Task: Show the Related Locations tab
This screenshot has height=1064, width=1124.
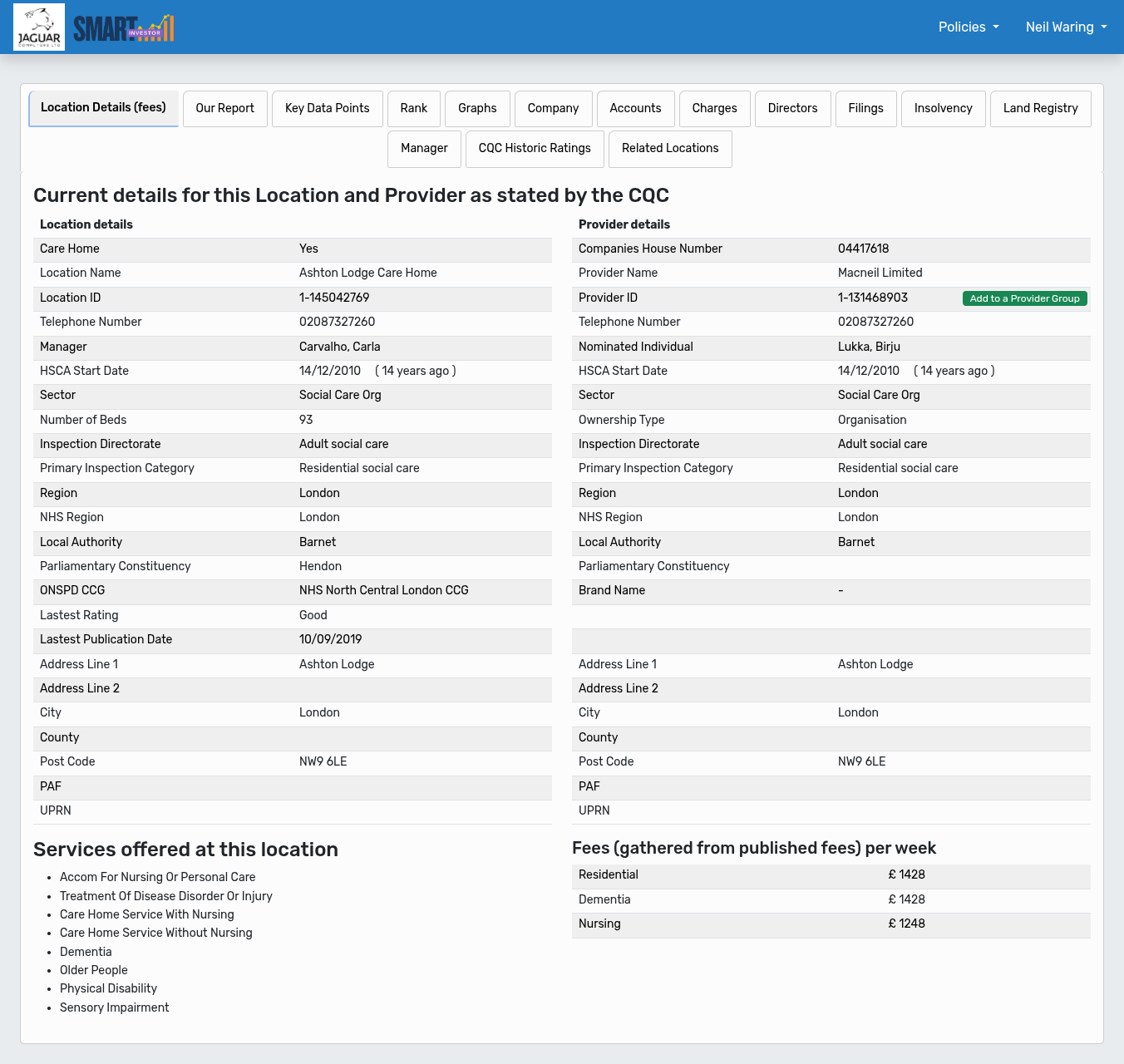Action: tap(670, 149)
